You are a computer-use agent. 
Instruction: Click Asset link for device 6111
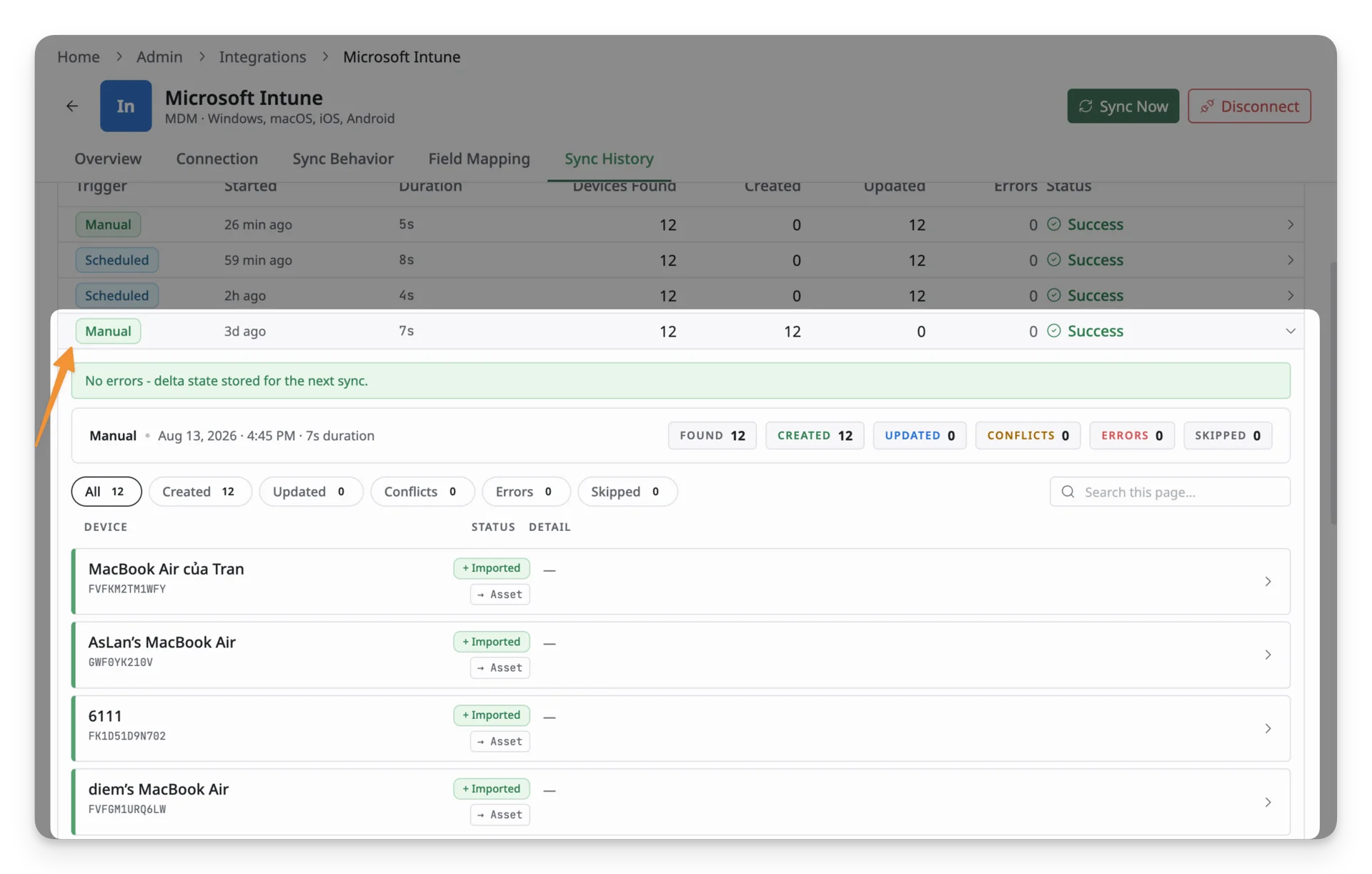(499, 742)
